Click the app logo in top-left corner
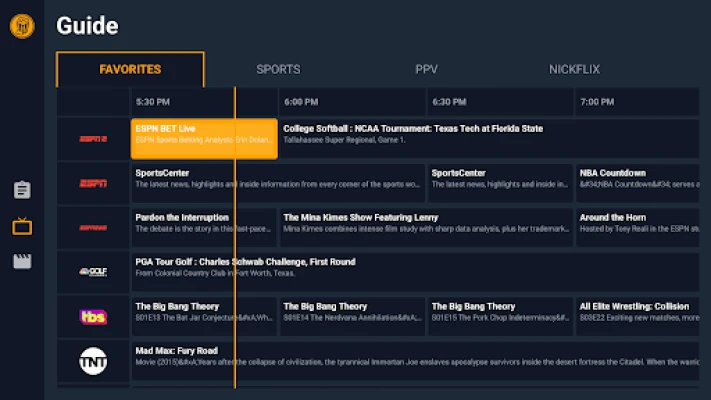 (21, 25)
